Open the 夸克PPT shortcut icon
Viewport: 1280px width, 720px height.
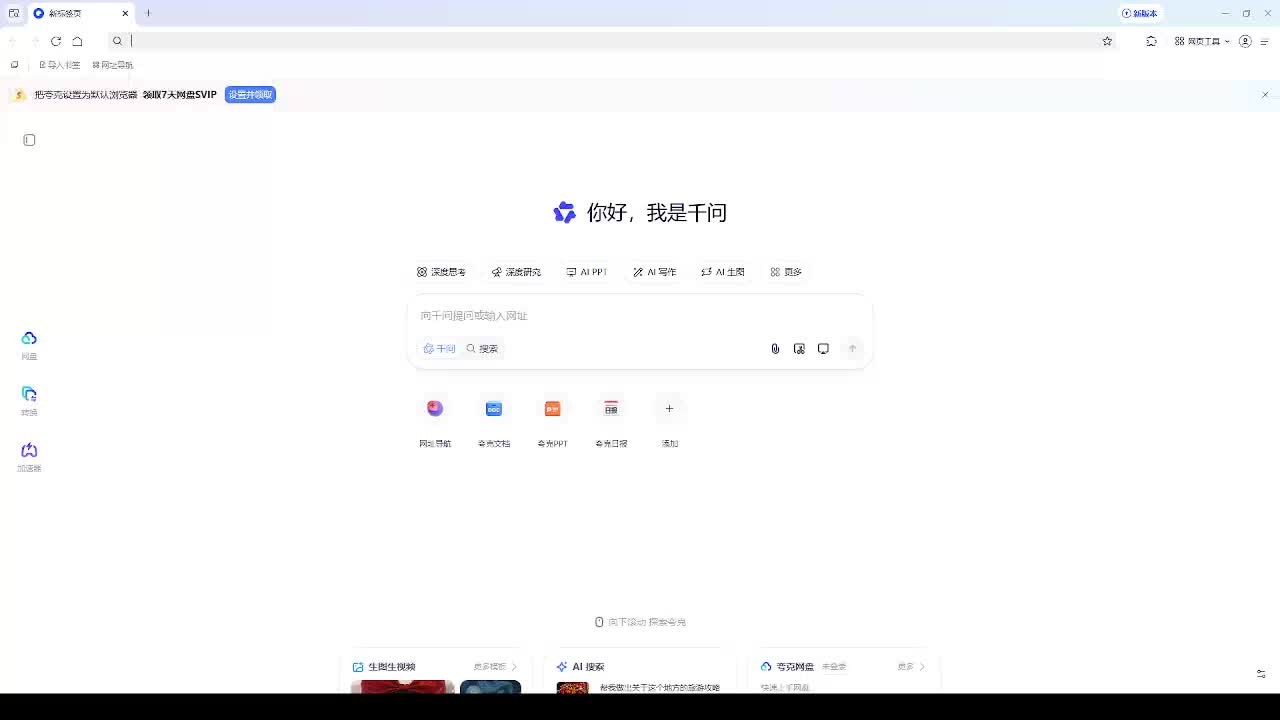pyautogui.click(x=552, y=409)
